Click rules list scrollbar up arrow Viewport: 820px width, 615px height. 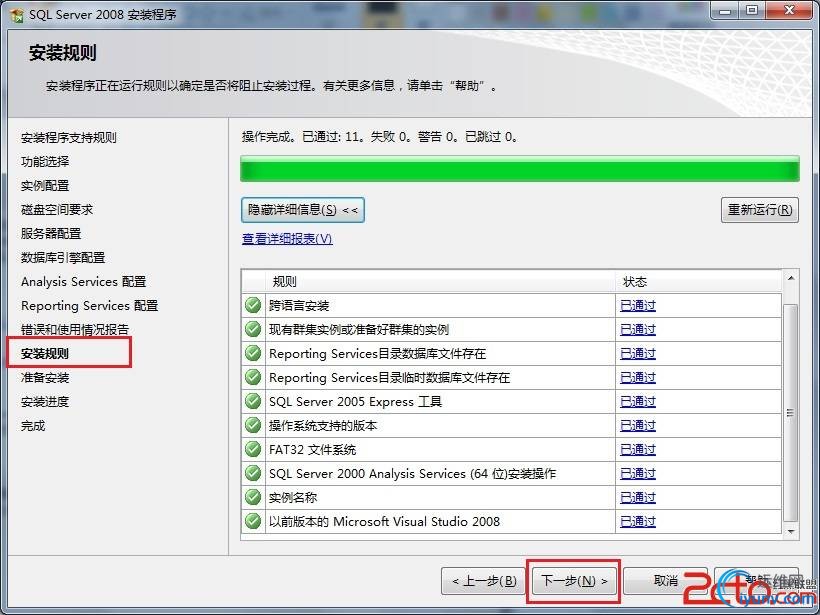coord(791,278)
